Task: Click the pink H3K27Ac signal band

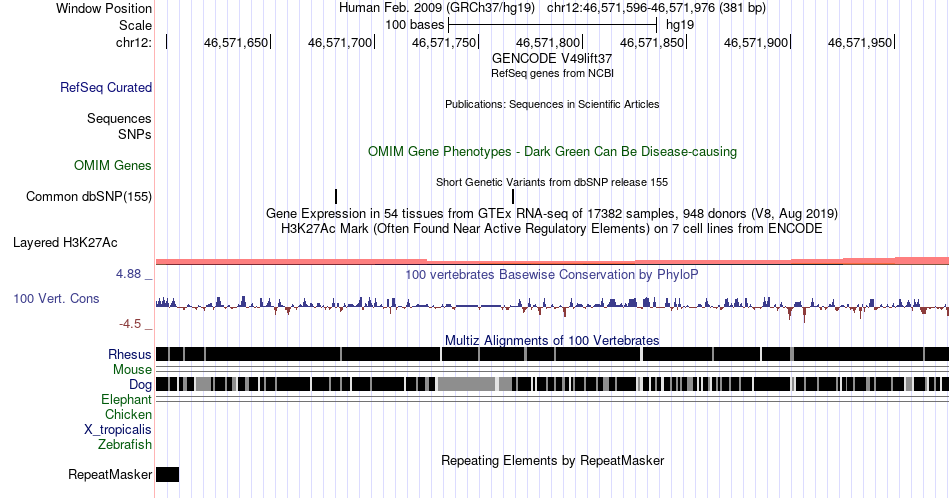Action: (x=552, y=261)
